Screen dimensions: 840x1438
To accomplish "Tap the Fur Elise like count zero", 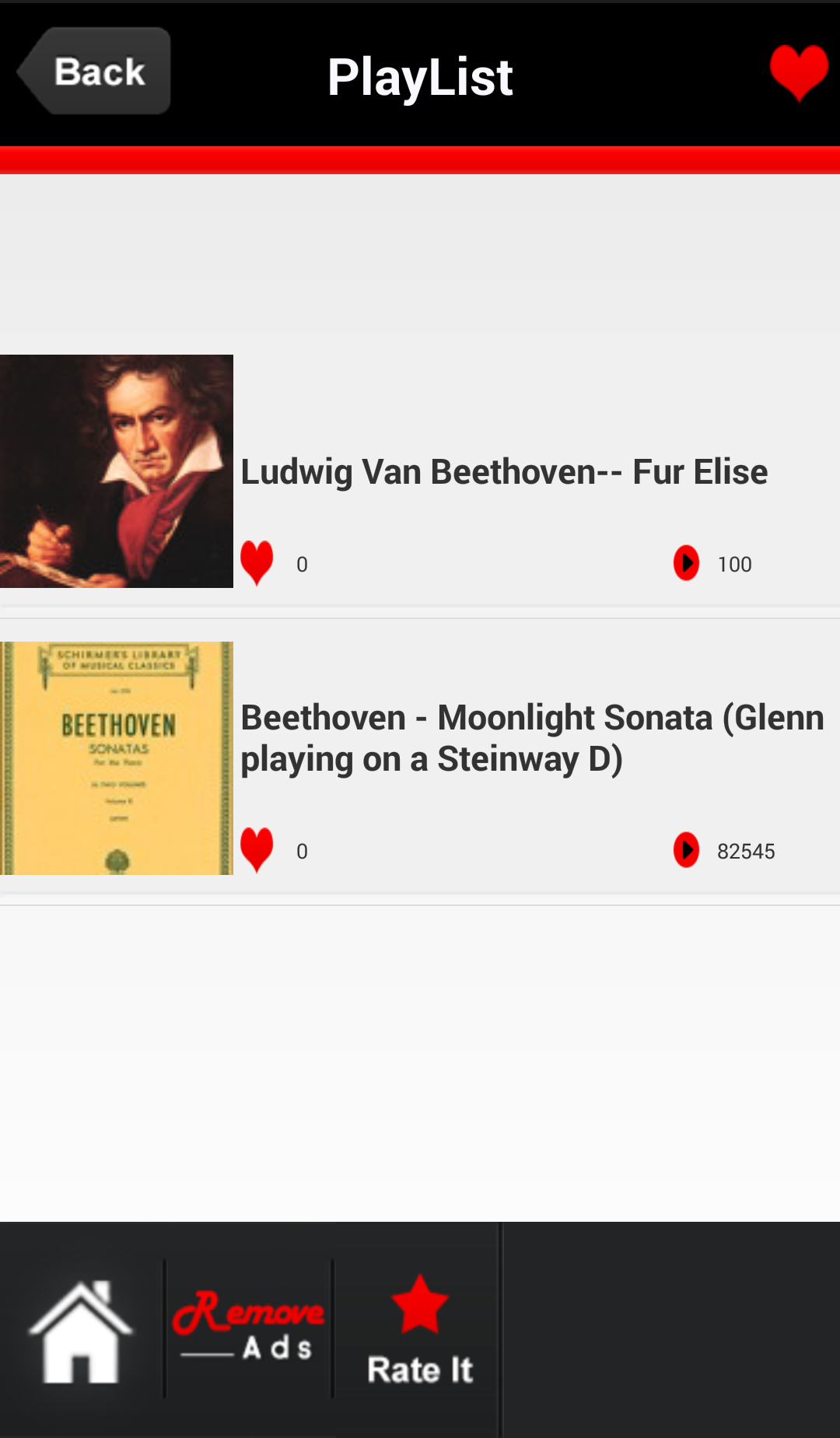I will 302,564.
